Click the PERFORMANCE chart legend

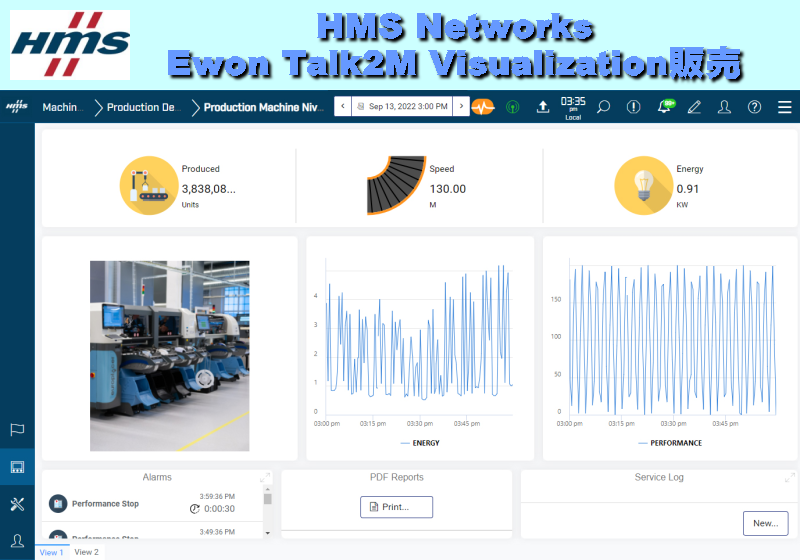click(x=670, y=443)
